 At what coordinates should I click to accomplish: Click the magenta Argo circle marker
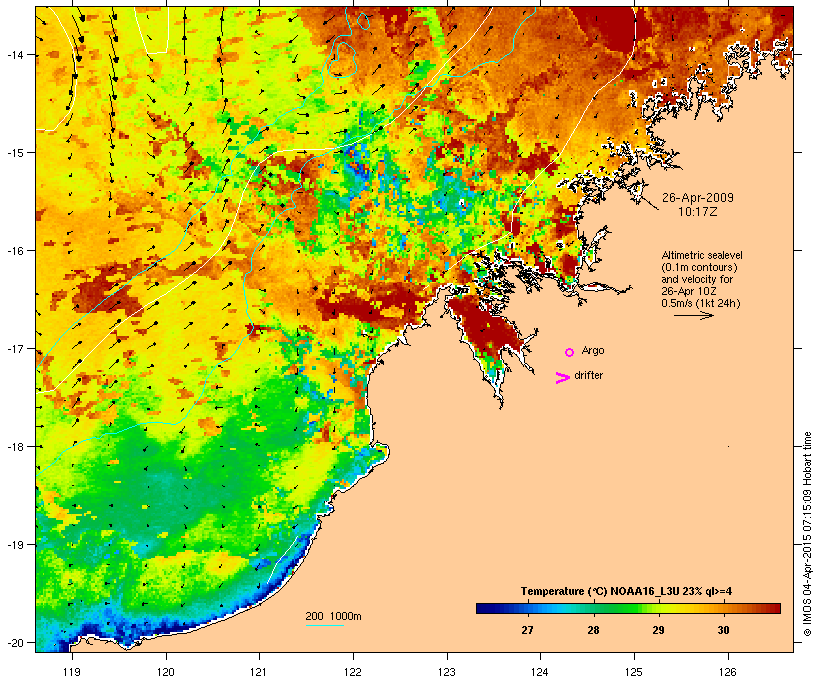(570, 353)
